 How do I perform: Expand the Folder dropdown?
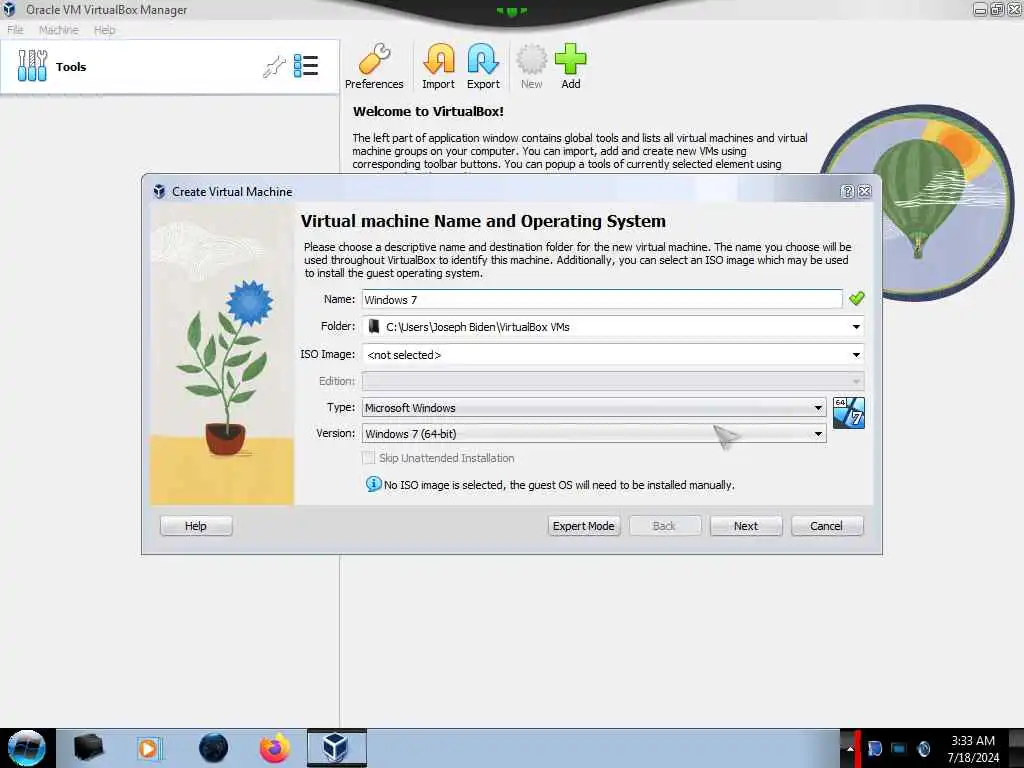click(x=856, y=327)
